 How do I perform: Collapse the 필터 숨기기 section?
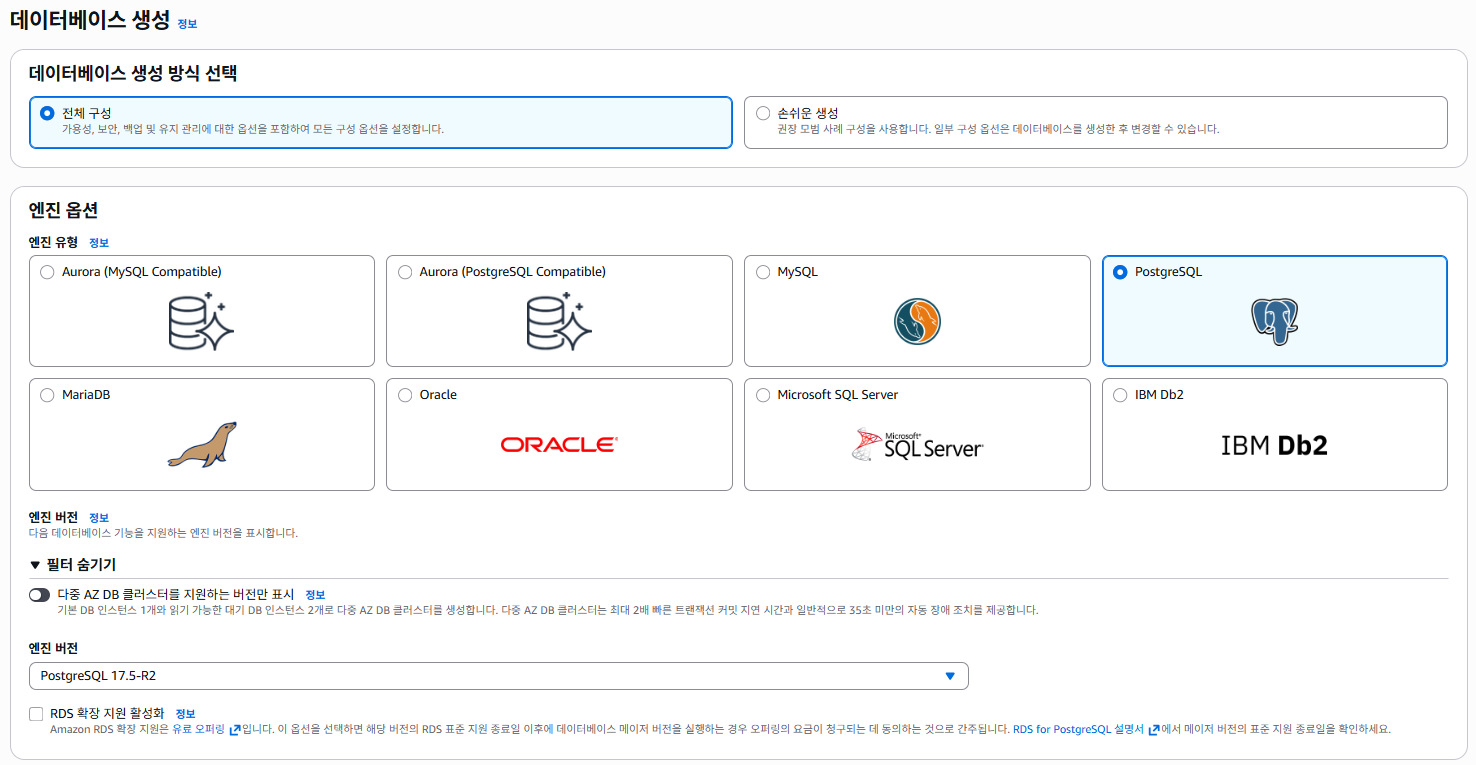tap(73, 565)
